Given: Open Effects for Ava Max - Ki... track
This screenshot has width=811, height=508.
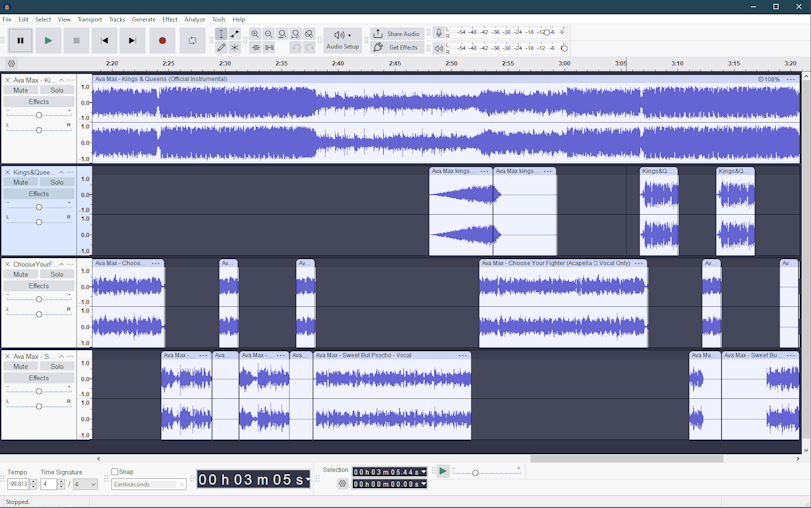Looking at the screenshot, I should (39, 101).
